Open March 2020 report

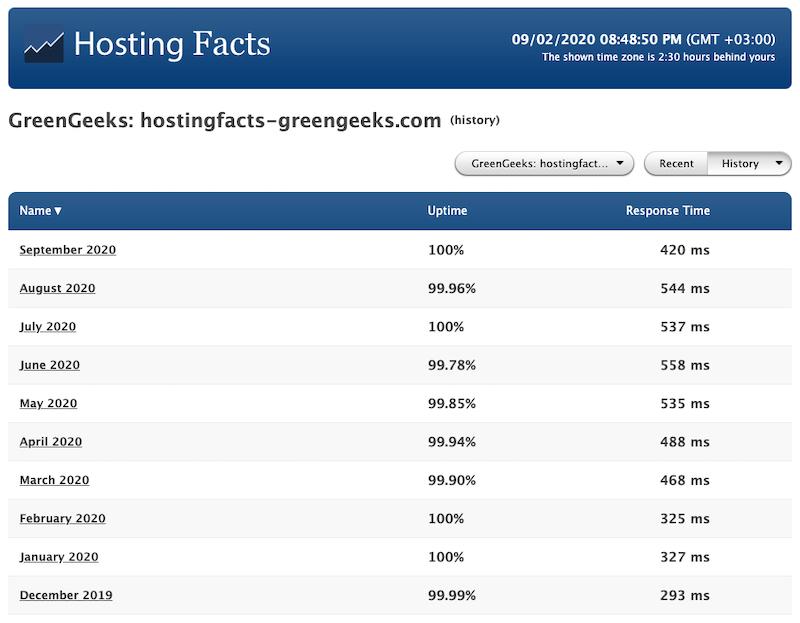[54, 480]
